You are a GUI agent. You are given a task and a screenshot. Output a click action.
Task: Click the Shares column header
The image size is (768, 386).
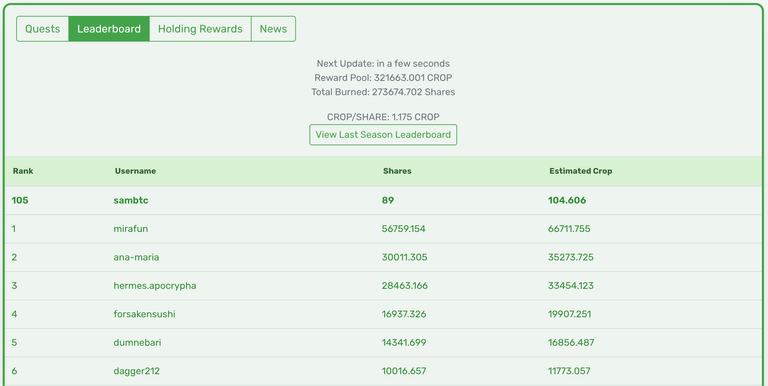tap(397, 171)
